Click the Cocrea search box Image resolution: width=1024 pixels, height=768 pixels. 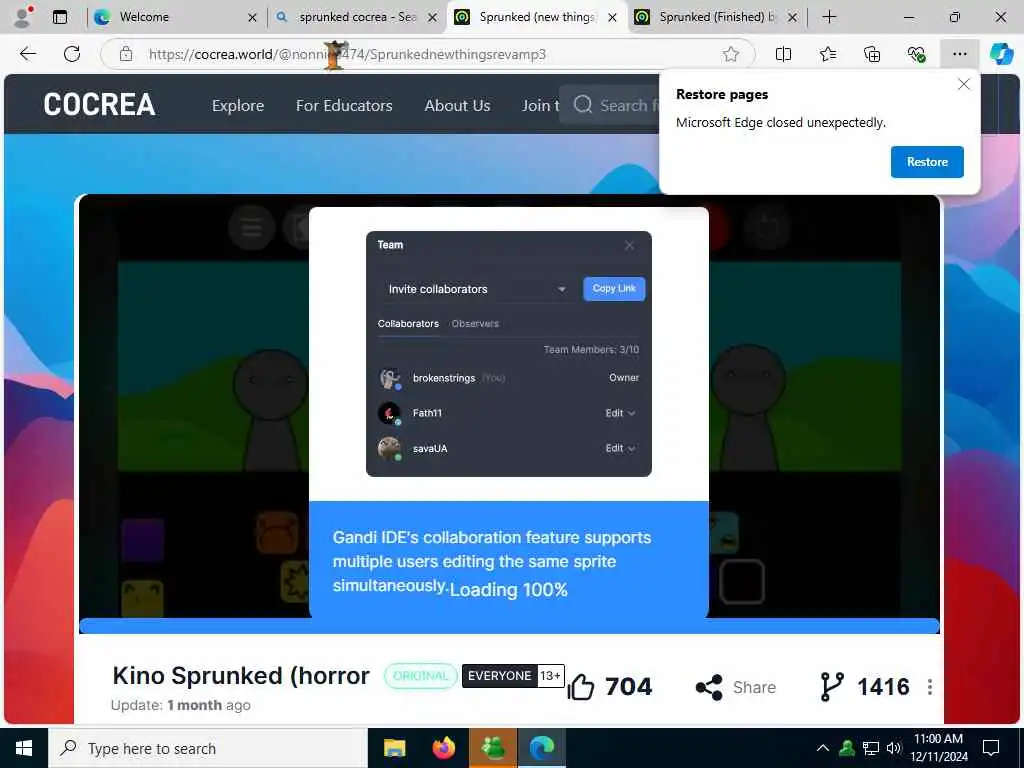coord(611,104)
